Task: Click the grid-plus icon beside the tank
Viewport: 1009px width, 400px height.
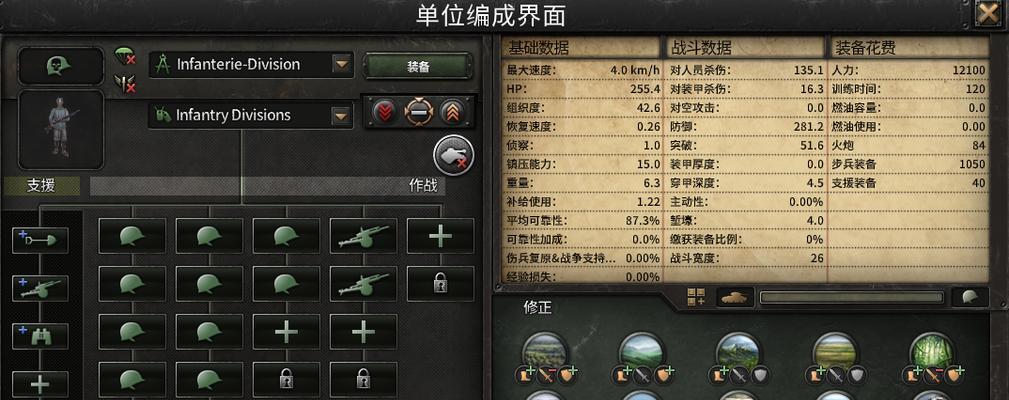Action: (x=696, y=297)
